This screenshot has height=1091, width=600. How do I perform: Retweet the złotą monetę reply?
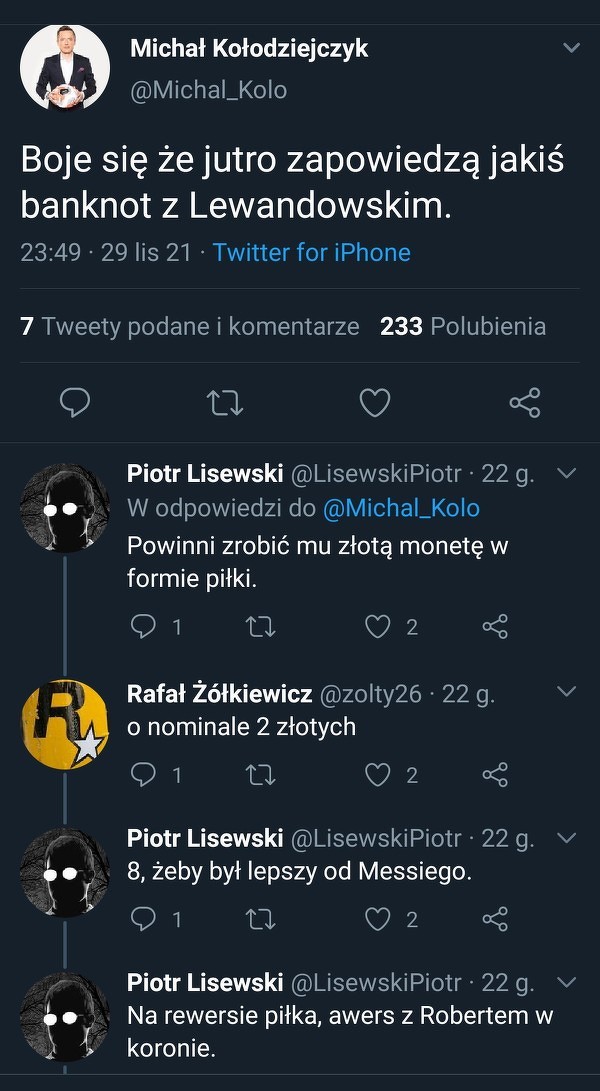point(260,626)
